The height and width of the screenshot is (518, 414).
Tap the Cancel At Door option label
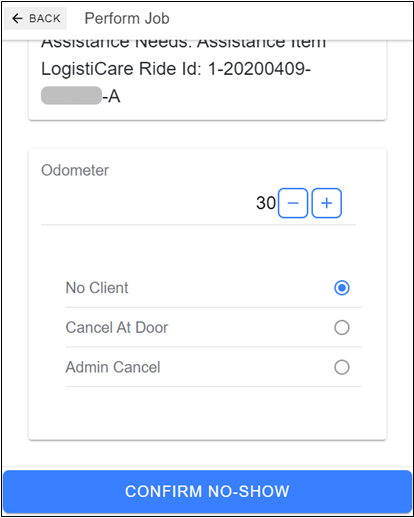point(117,328)
